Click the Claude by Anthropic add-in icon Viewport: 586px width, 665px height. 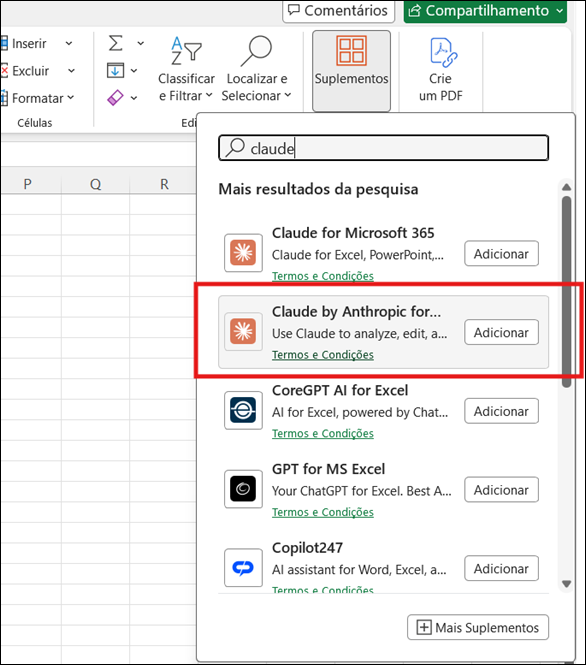[243, 332]
